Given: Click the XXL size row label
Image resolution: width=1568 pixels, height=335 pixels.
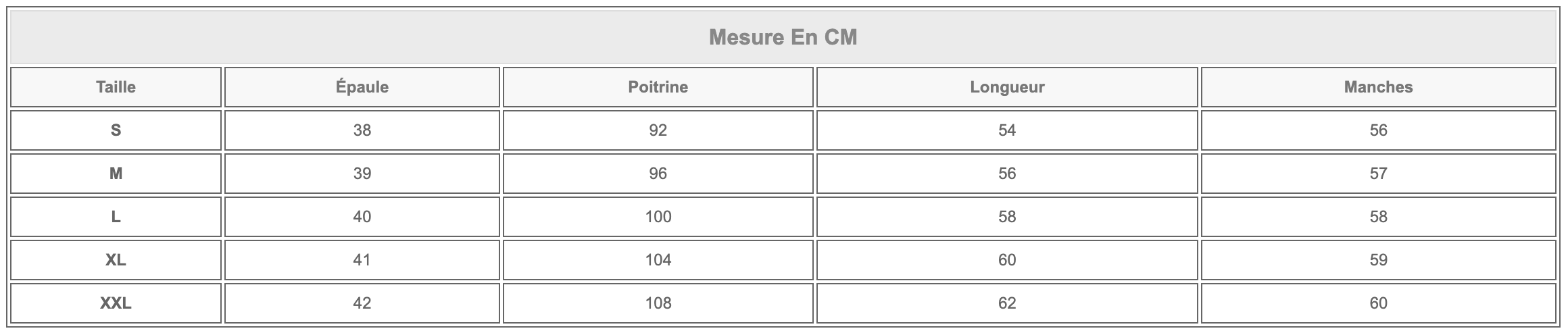Looking at the screenshot, I should (x=116, y=303).
